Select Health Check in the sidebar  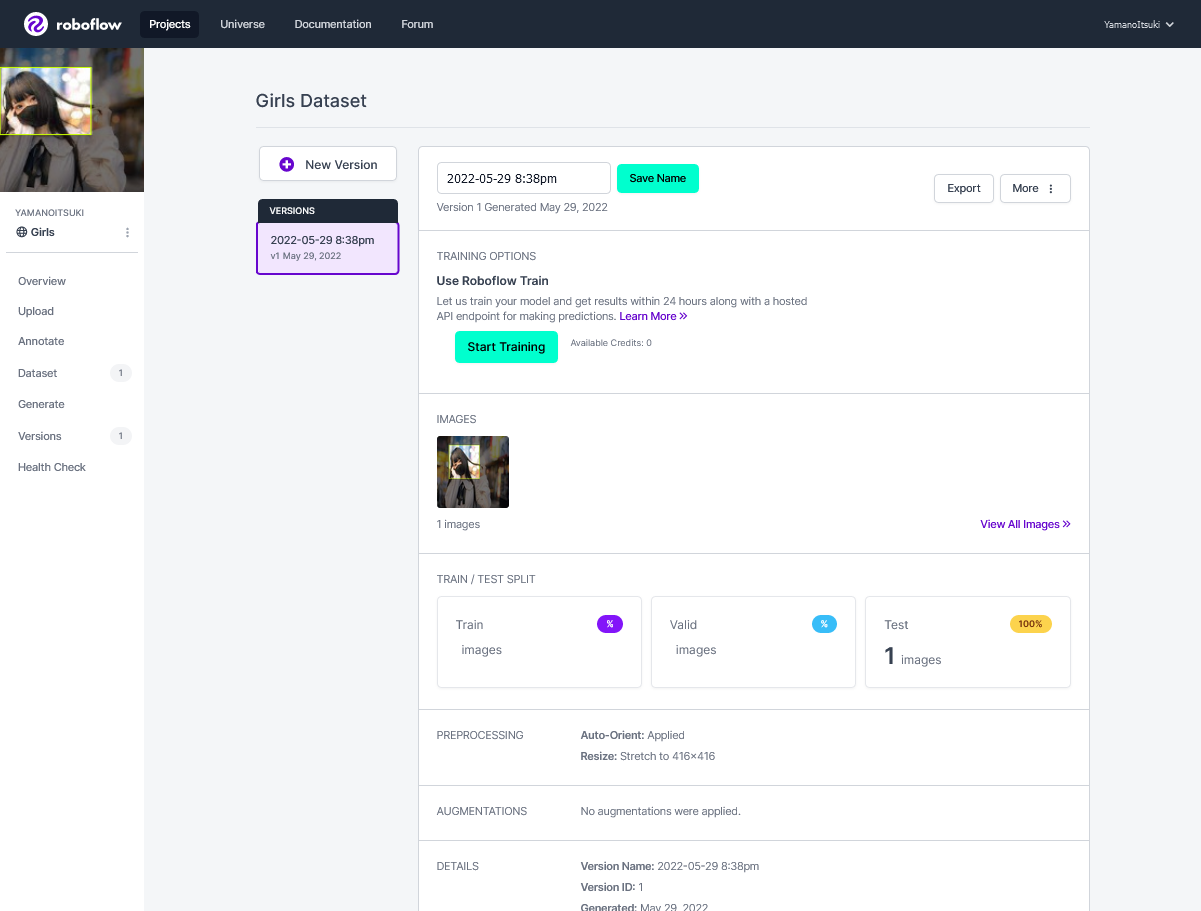[x=52, y=467]
